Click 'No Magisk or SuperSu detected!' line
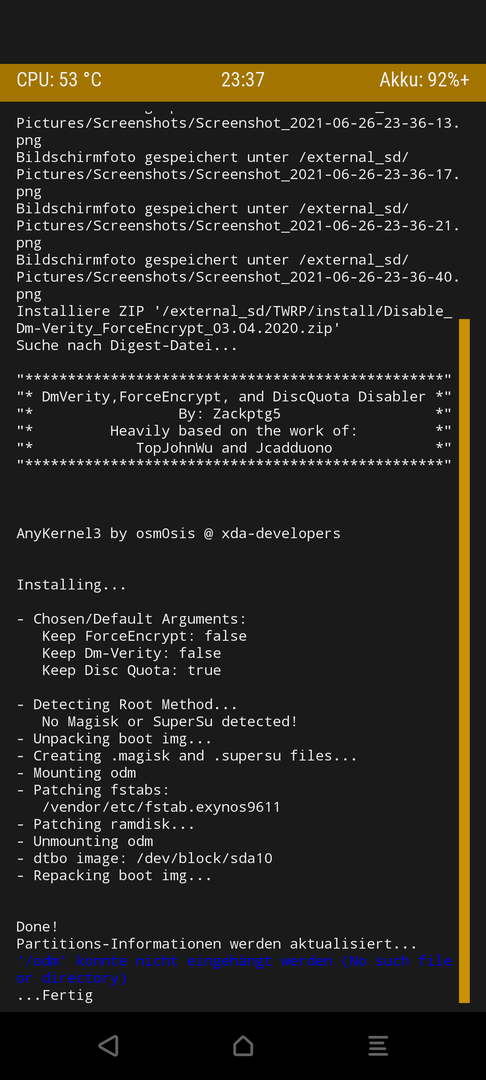Image resolution: width=486 pixels, height=1080 pixels. (169, 722)
